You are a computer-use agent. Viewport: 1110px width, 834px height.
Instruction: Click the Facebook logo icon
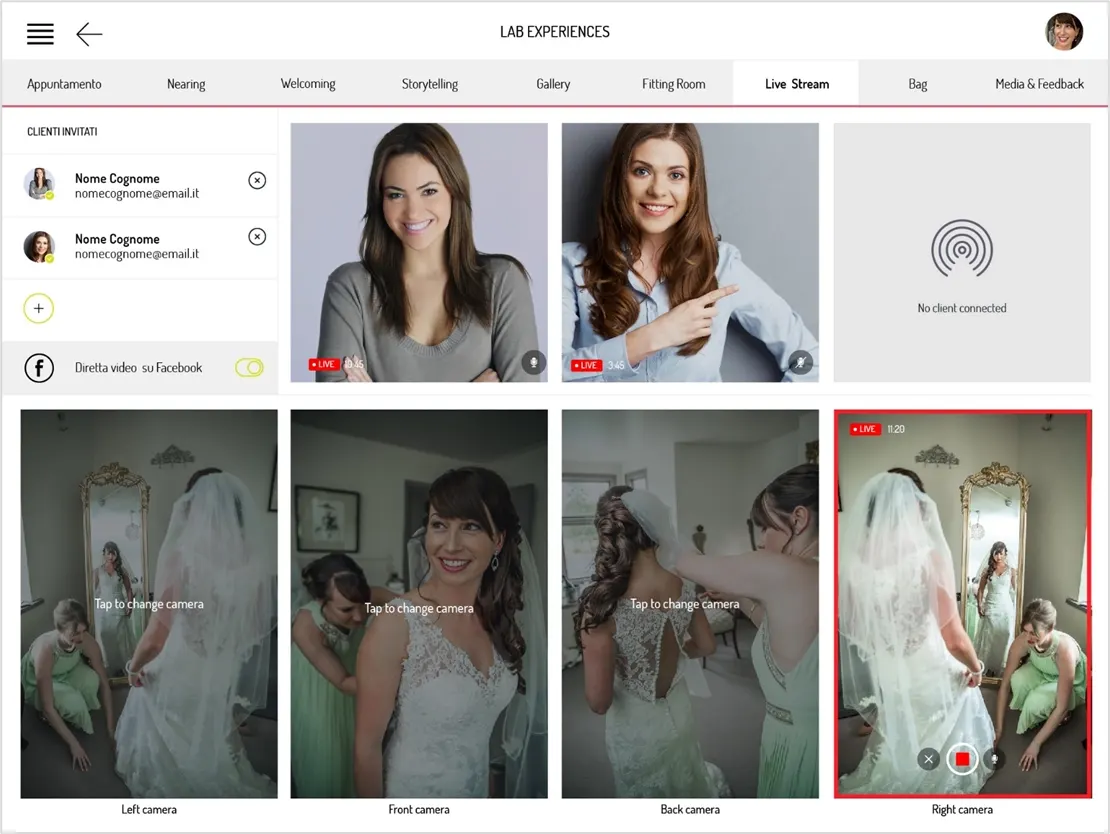(40, 368)
